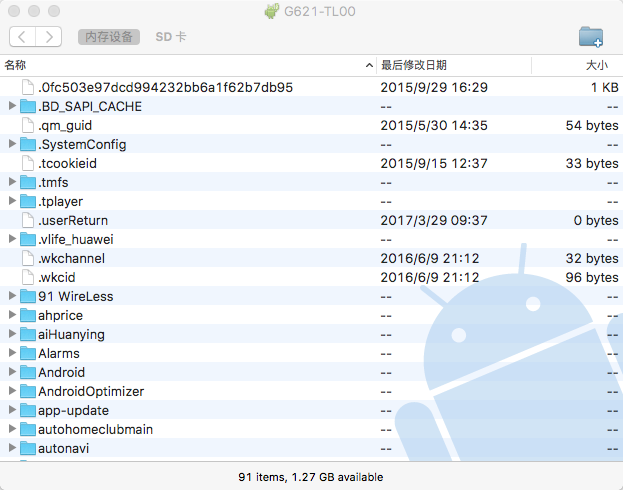Select the .userReturn file row
Viewport: 623px width, 490px height.
click(312, 220)
